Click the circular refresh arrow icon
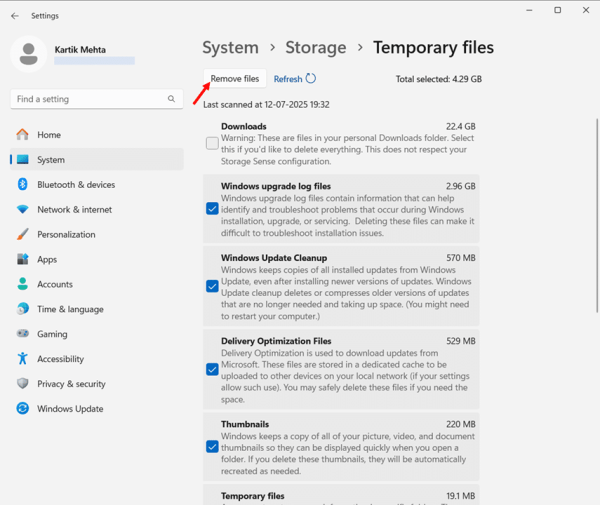 (311, 78)
